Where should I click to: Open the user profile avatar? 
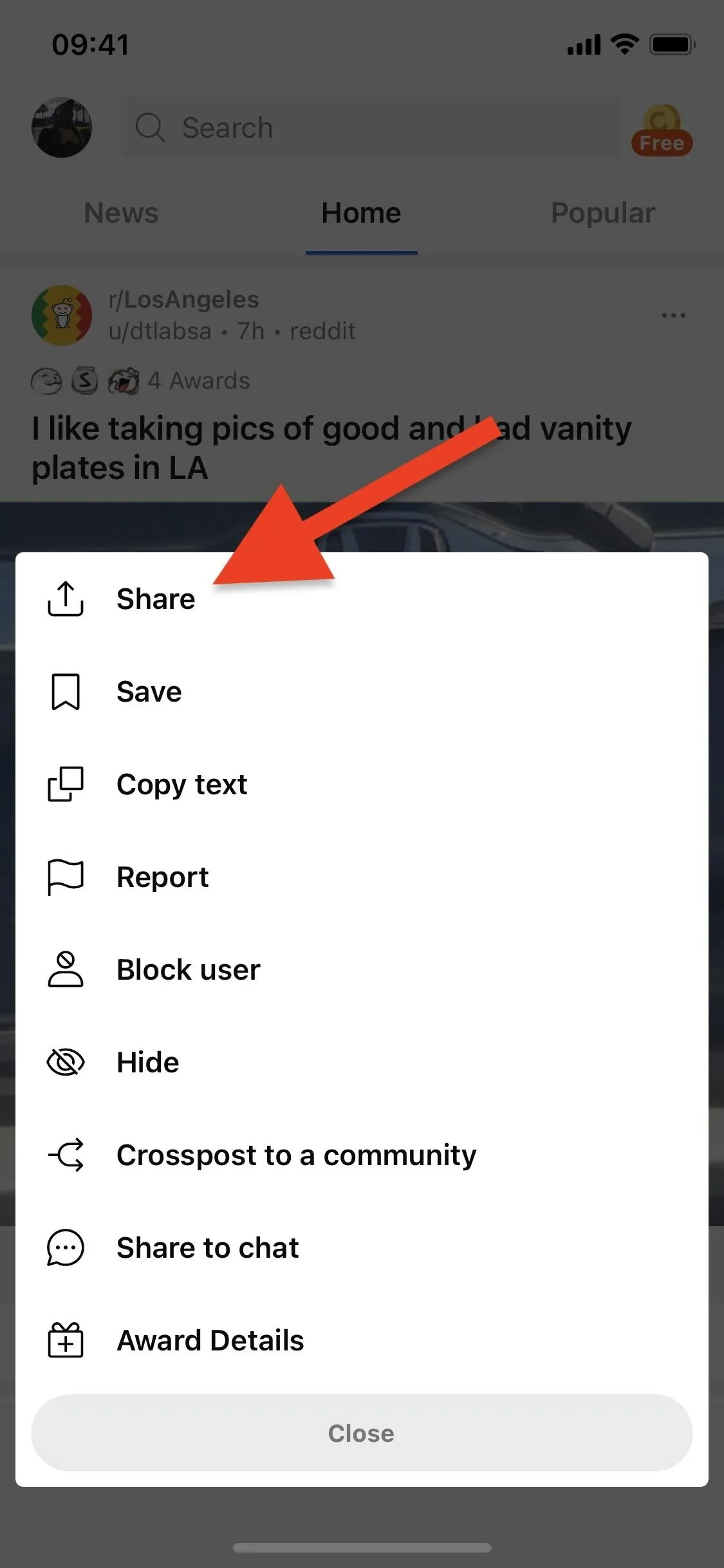[x=62, y=127]
